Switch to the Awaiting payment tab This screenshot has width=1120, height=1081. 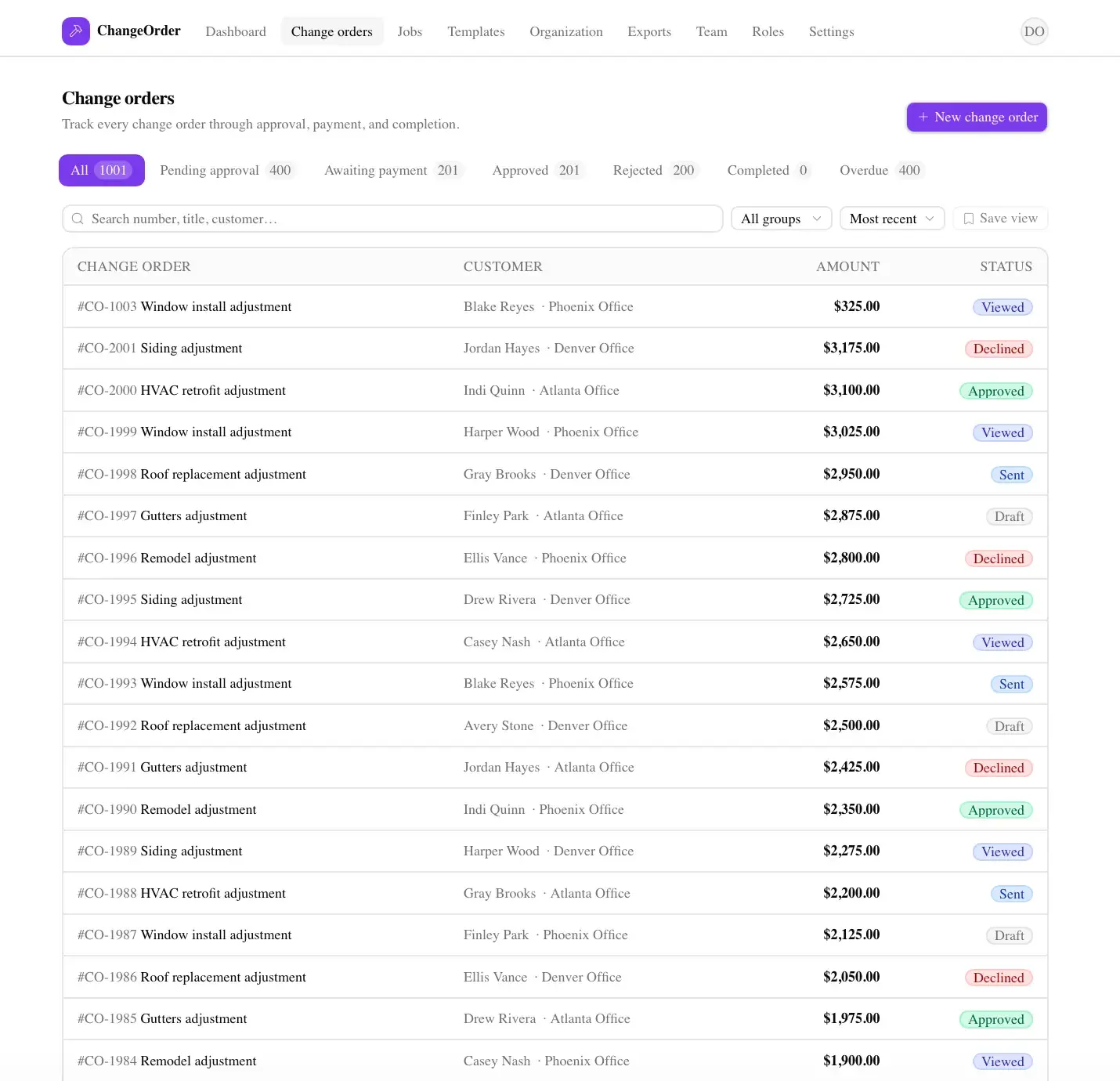click(394, 170)
